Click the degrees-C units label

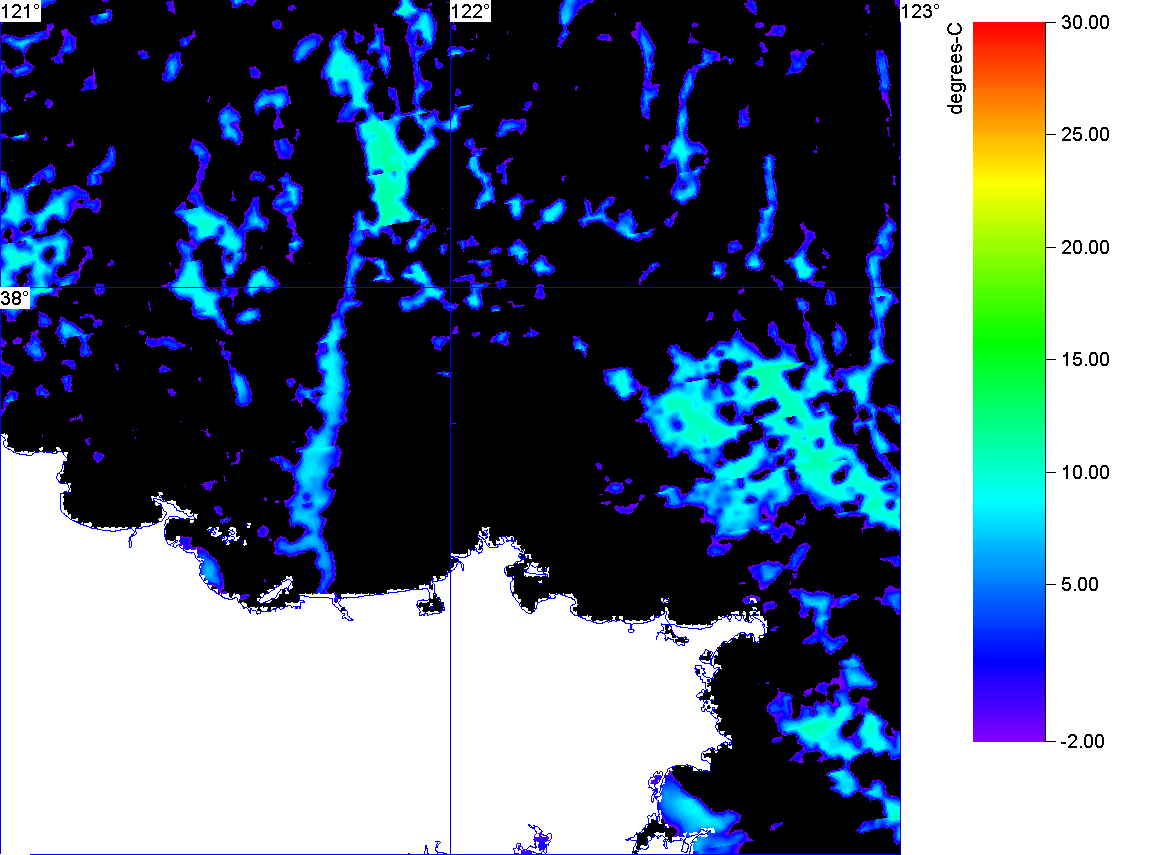955,68
